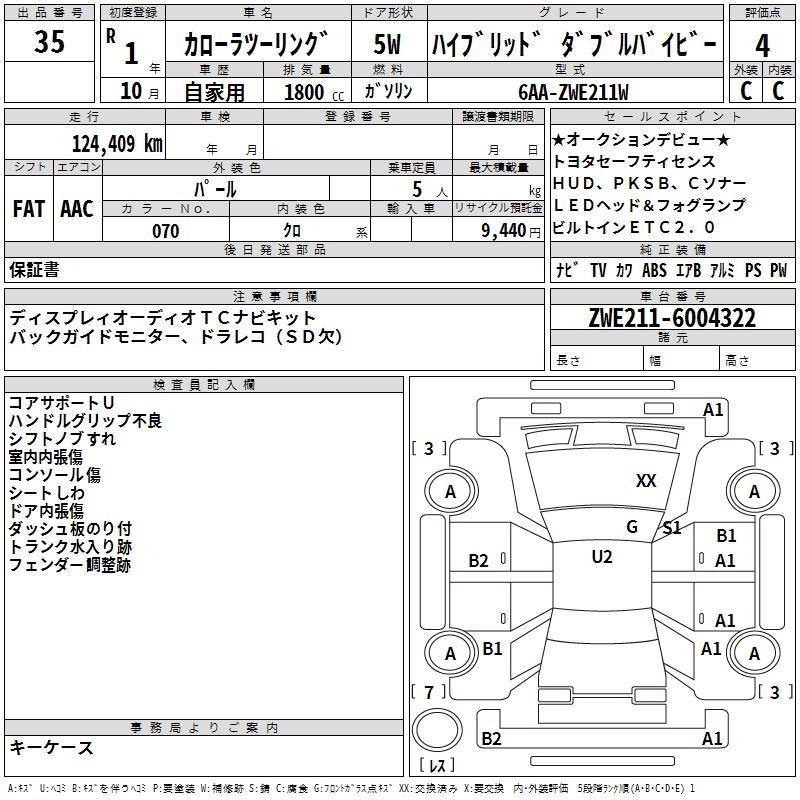Click the rear-right tire circle marked A
Viewport: 800px width, 800px height.
[x=754, y=654]
